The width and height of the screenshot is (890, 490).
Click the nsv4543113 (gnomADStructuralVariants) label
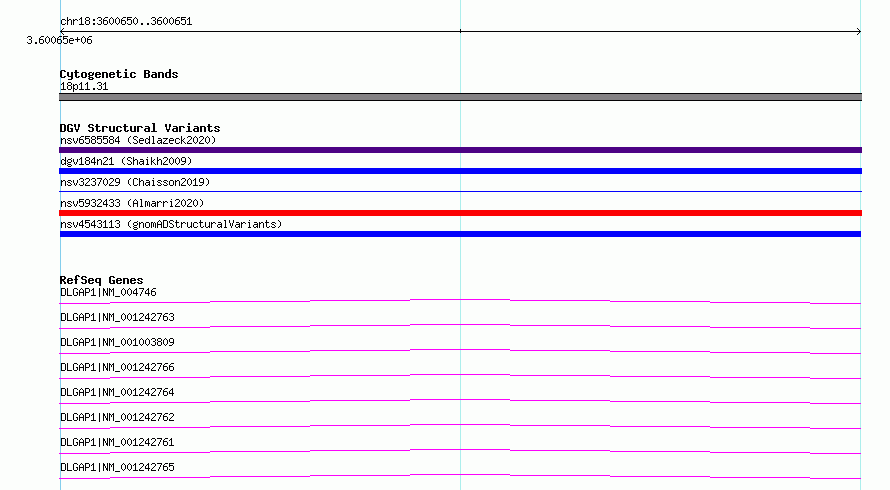coord(171,224)
